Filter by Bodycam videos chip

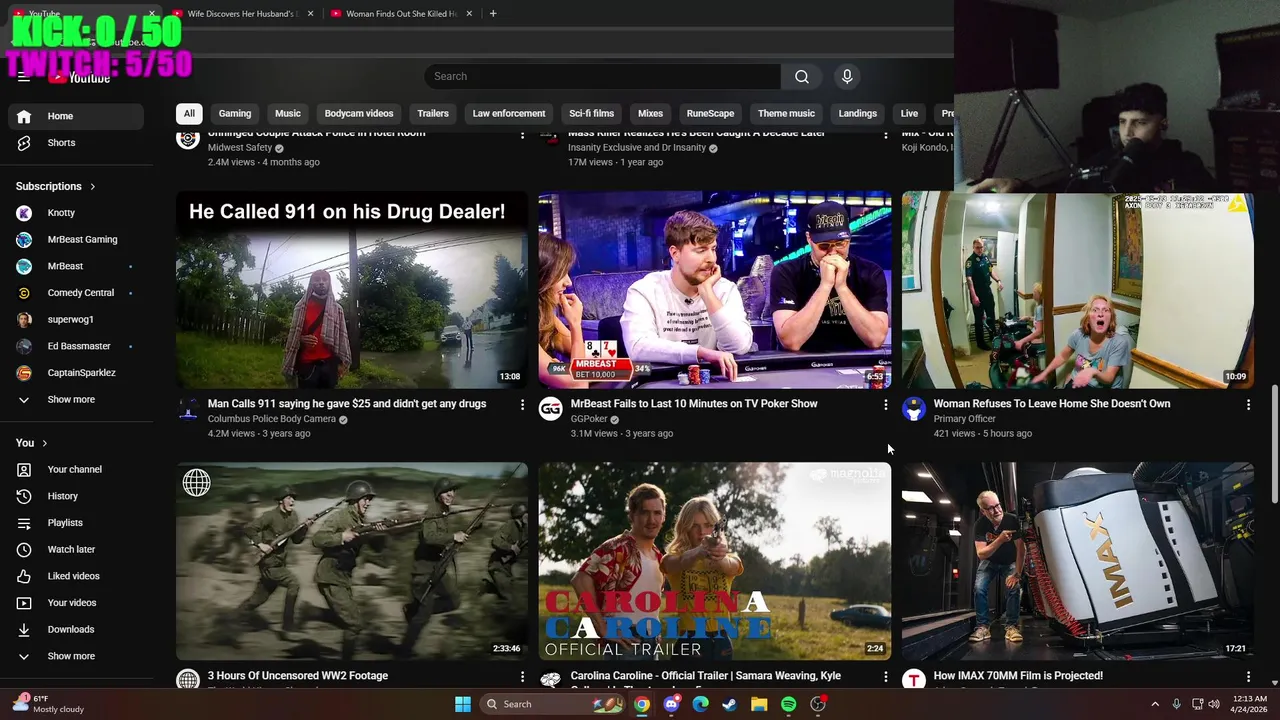click(359, 114)
